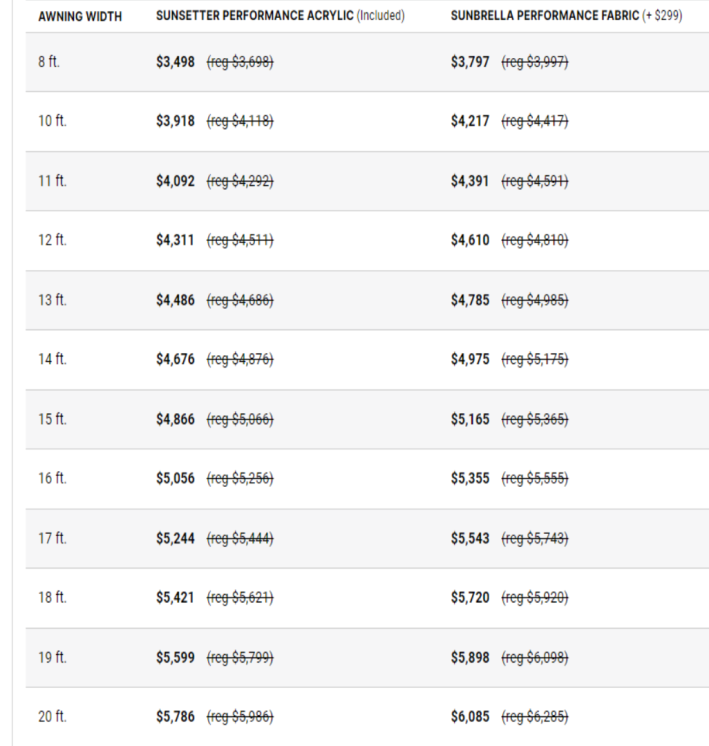709x746 pixels.
Task: Click the crossed-out reg $4,118 price
Action: pos(239,122)
